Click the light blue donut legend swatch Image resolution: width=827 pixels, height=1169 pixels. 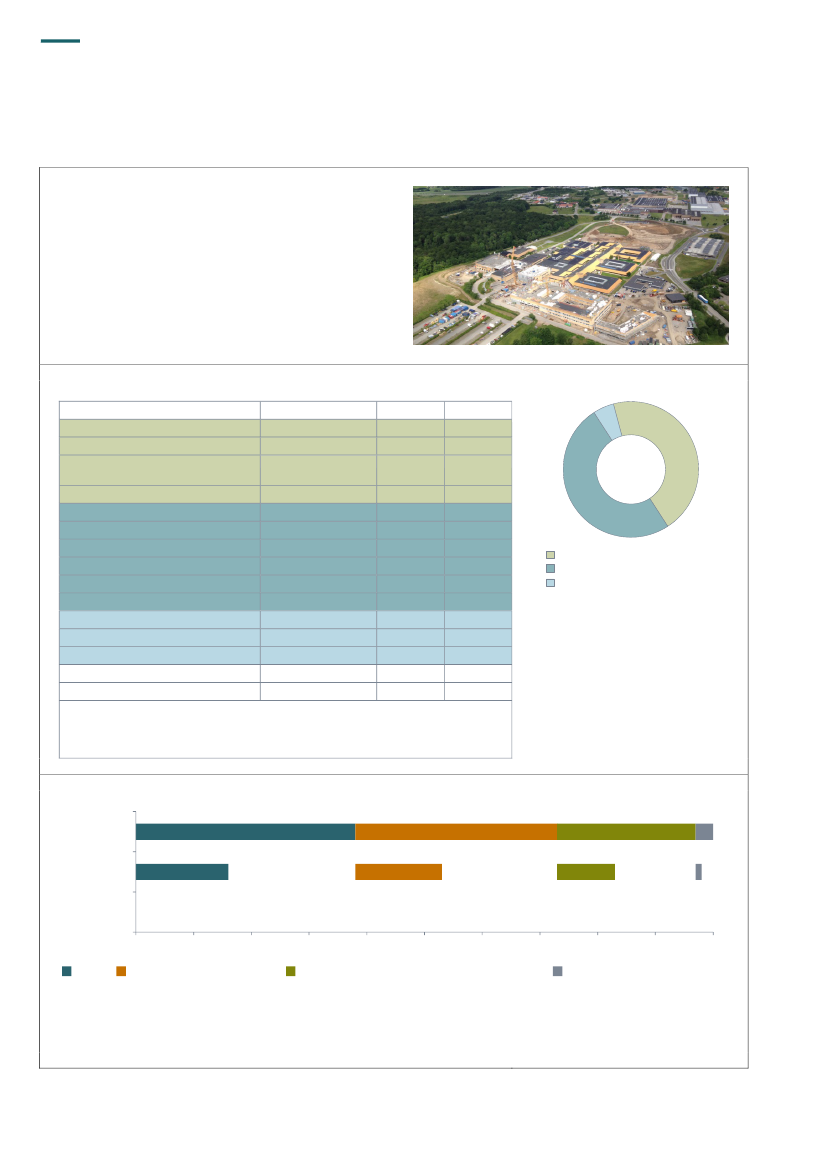(550, 582)
